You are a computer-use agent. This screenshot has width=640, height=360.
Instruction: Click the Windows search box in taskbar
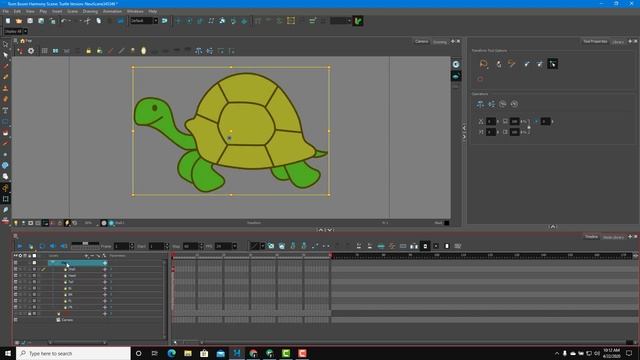pos(73,353)
